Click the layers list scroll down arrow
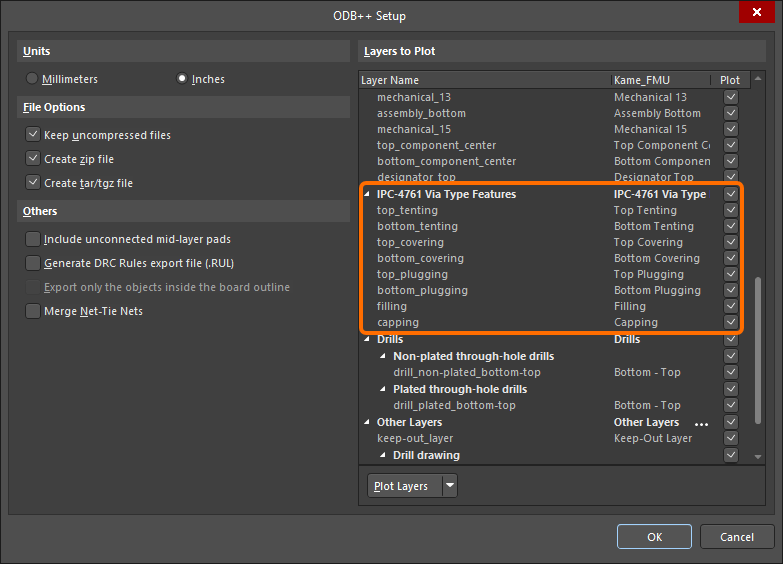Image resolution: width=783 pixels, height=564 pixels. click(x=758, y=456)
